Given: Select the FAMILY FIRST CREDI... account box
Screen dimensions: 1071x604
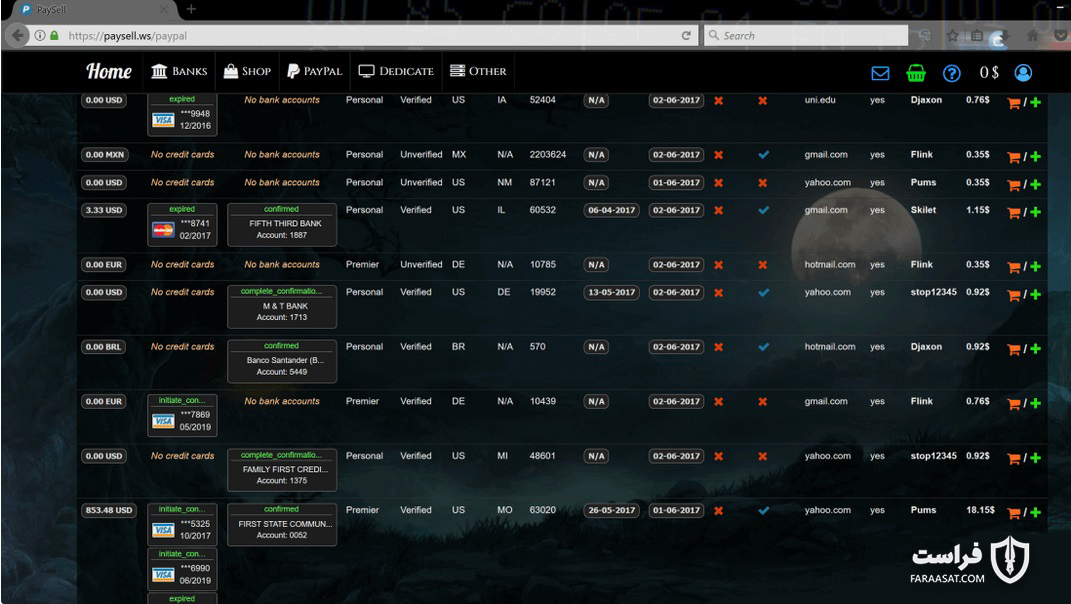Looking at the screenshot, I should [282, 470].
